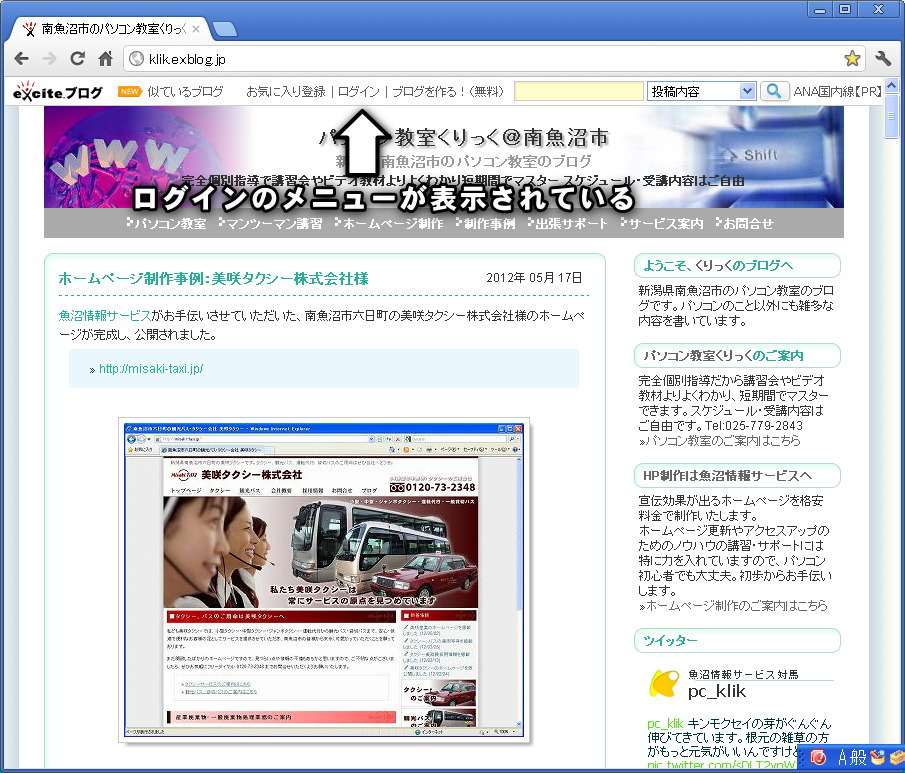
Task: Click the globe site icon in the address bar
Action: 136,58
